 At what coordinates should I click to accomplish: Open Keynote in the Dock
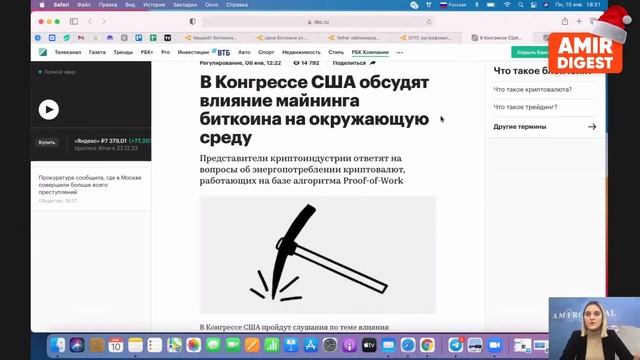tap(291, 345)
